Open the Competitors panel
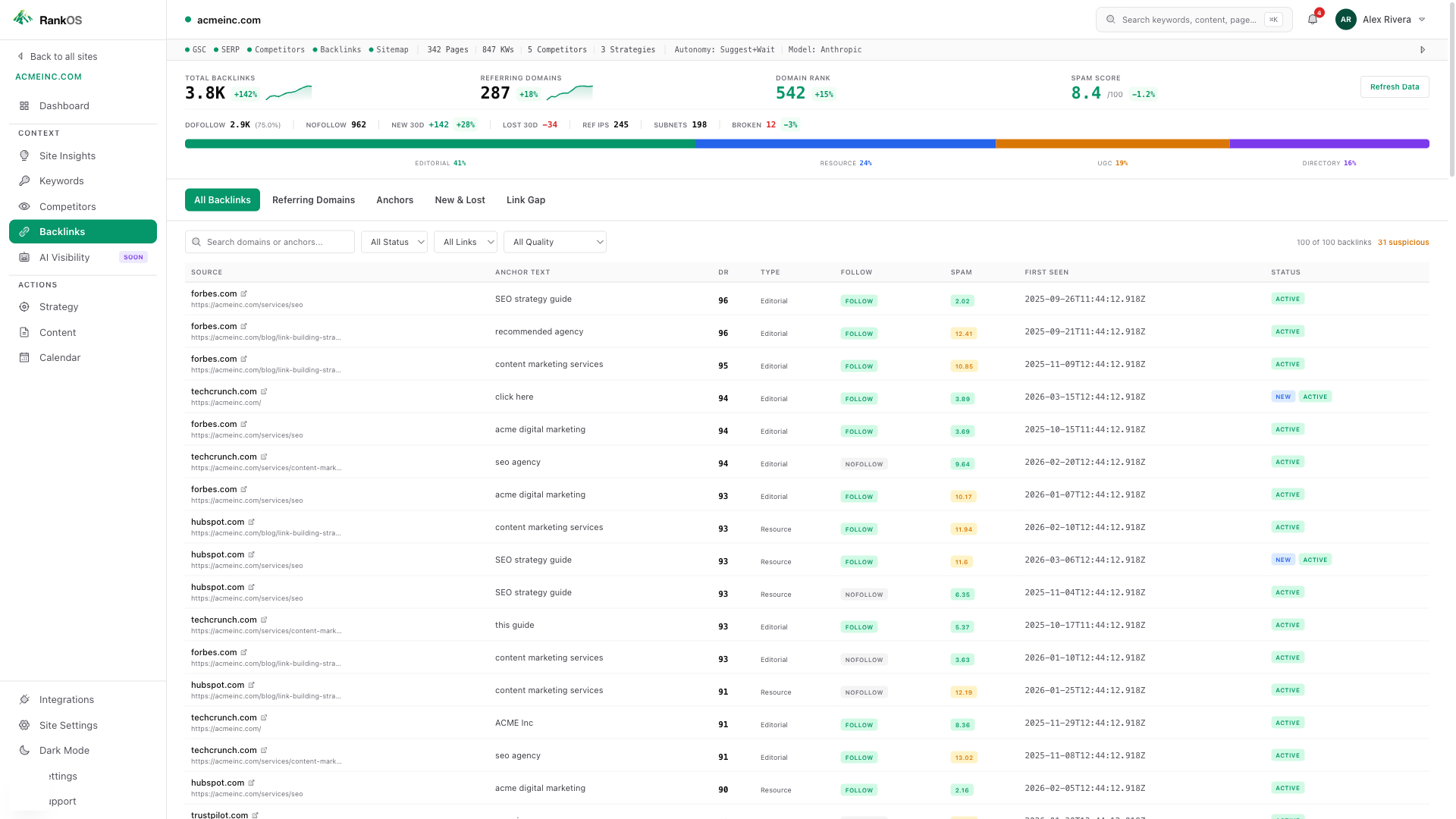 pos(67,206)
